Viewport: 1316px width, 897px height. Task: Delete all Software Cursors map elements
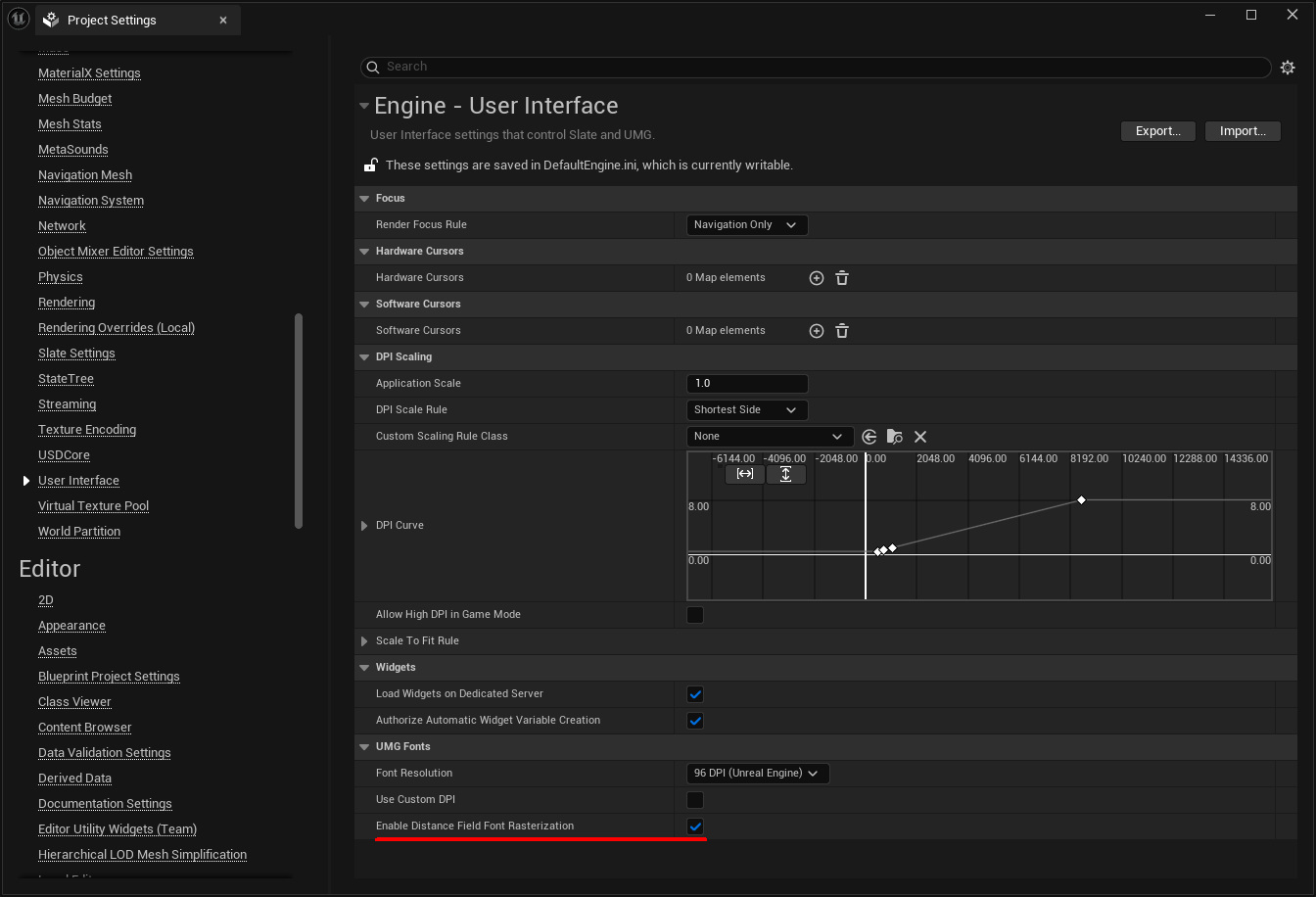842,331
